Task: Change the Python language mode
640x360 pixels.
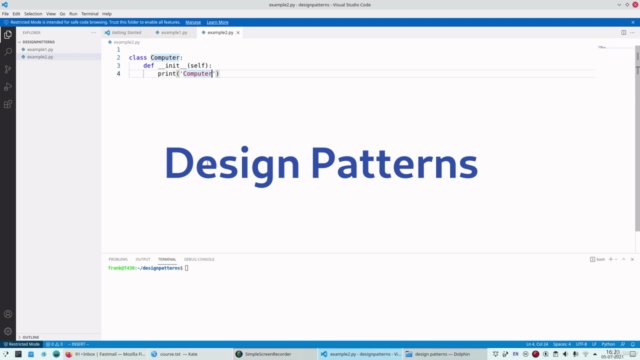Action: click(x=608, y=344)
